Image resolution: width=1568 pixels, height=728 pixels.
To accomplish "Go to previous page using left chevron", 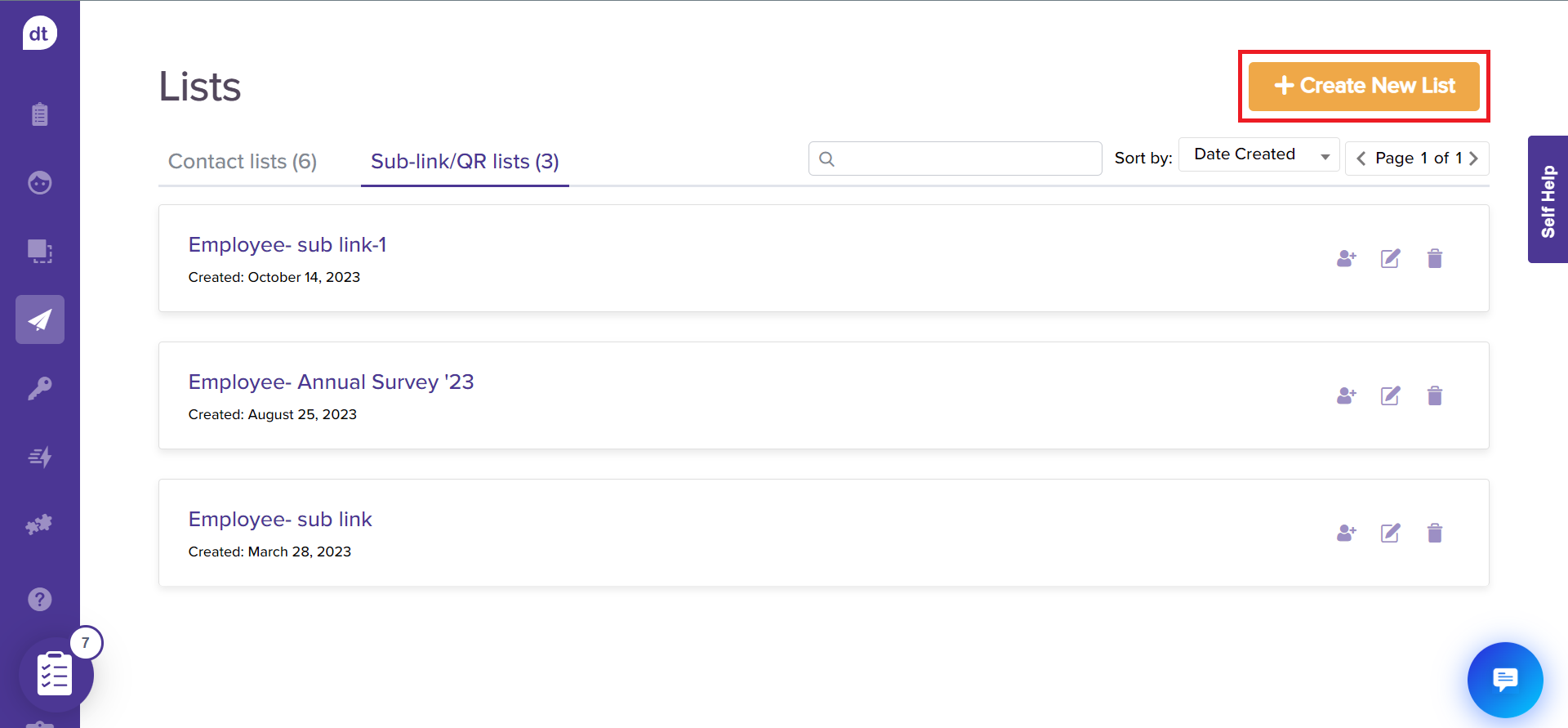I will (x=1361, y=159).
